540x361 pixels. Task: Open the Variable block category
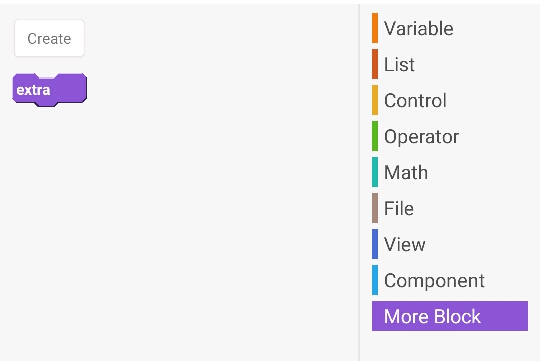[x=450, y=28]
